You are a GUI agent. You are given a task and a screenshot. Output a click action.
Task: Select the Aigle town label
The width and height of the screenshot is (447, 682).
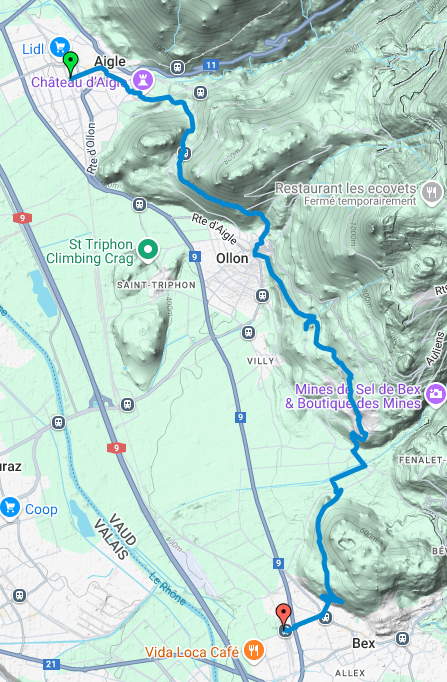pyautogui.click(x=110, y=61)
